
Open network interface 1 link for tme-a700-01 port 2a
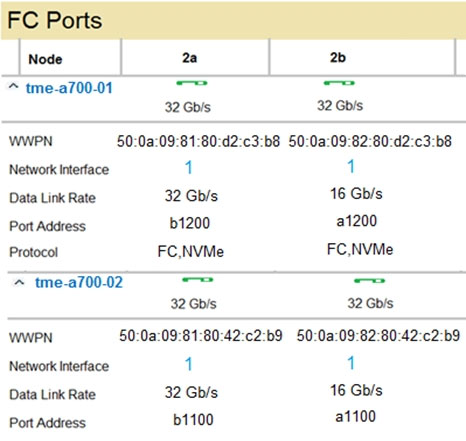click(x=189, y=167)
